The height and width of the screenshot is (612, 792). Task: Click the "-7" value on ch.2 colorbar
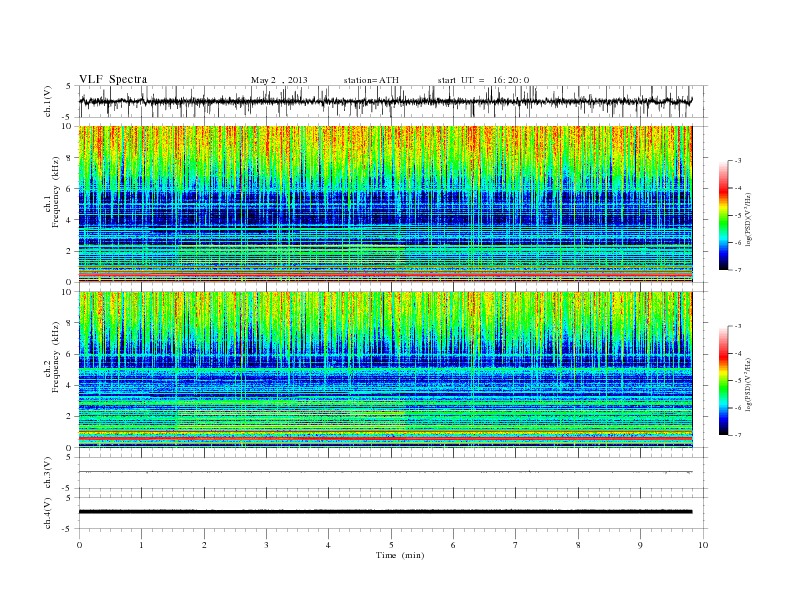tap(738, 435)
